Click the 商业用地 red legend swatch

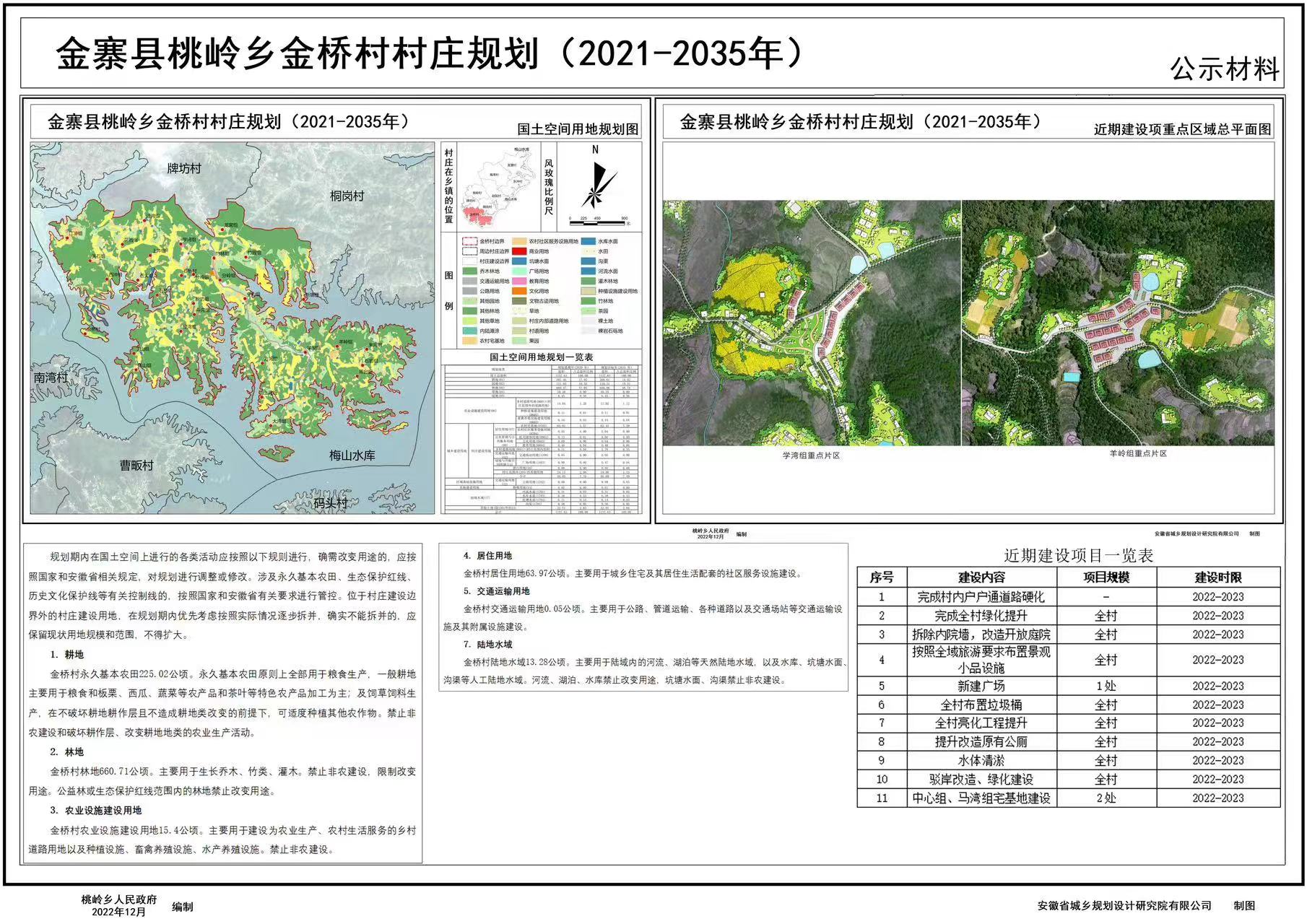click(519, 251)
